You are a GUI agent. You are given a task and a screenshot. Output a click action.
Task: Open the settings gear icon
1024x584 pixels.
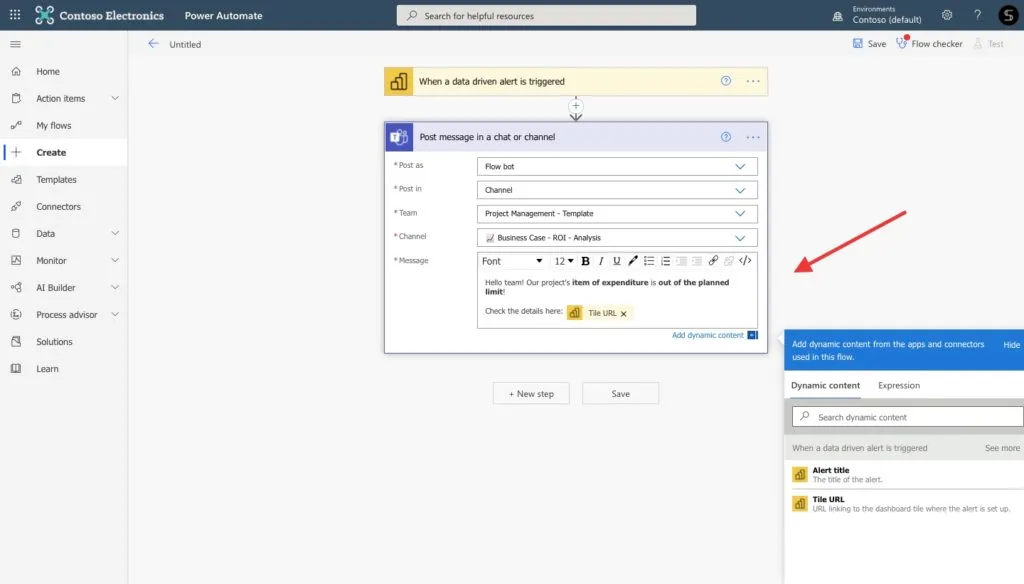click(946, 15)
